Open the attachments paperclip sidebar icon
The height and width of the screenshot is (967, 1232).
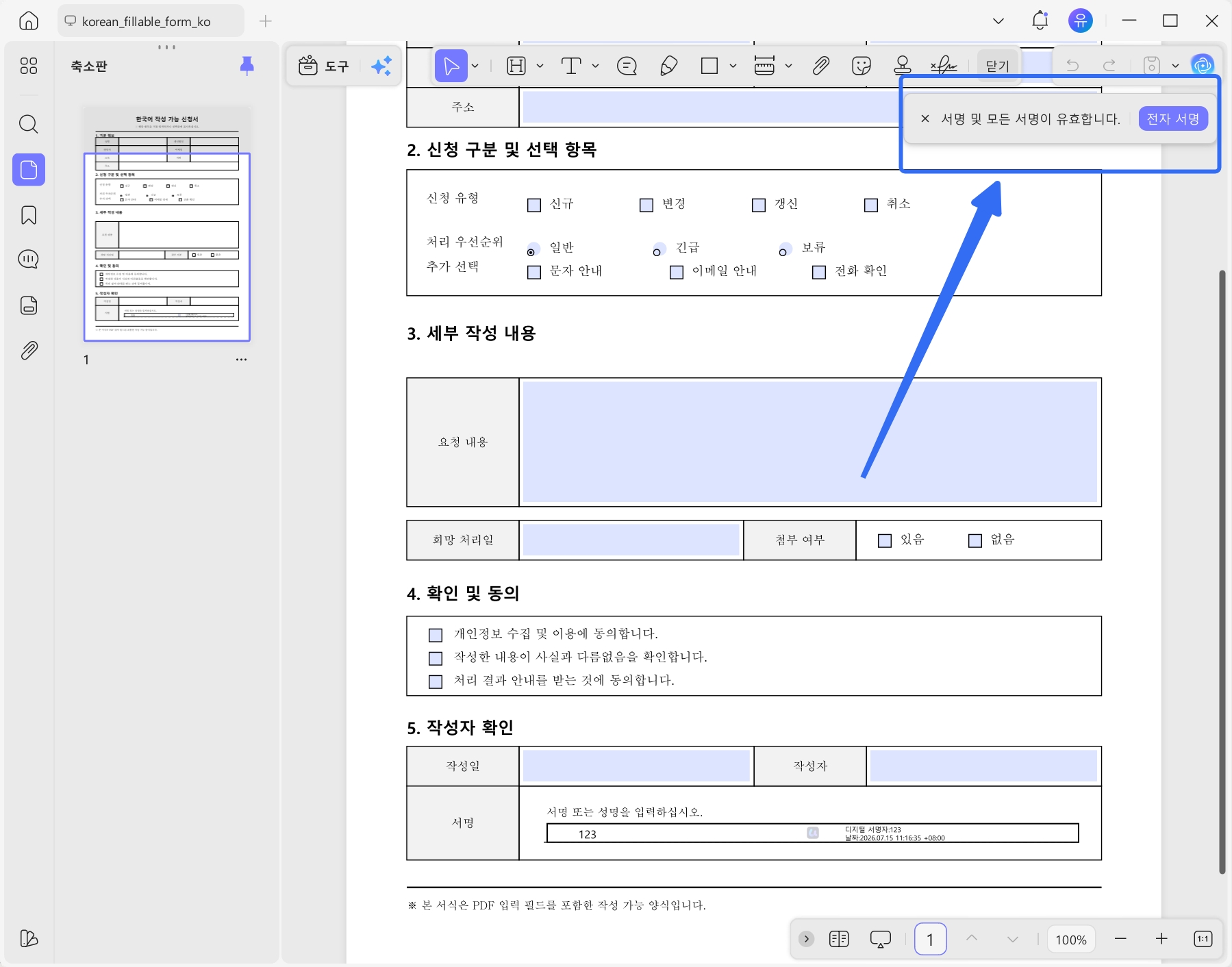[x=29, y=351]
